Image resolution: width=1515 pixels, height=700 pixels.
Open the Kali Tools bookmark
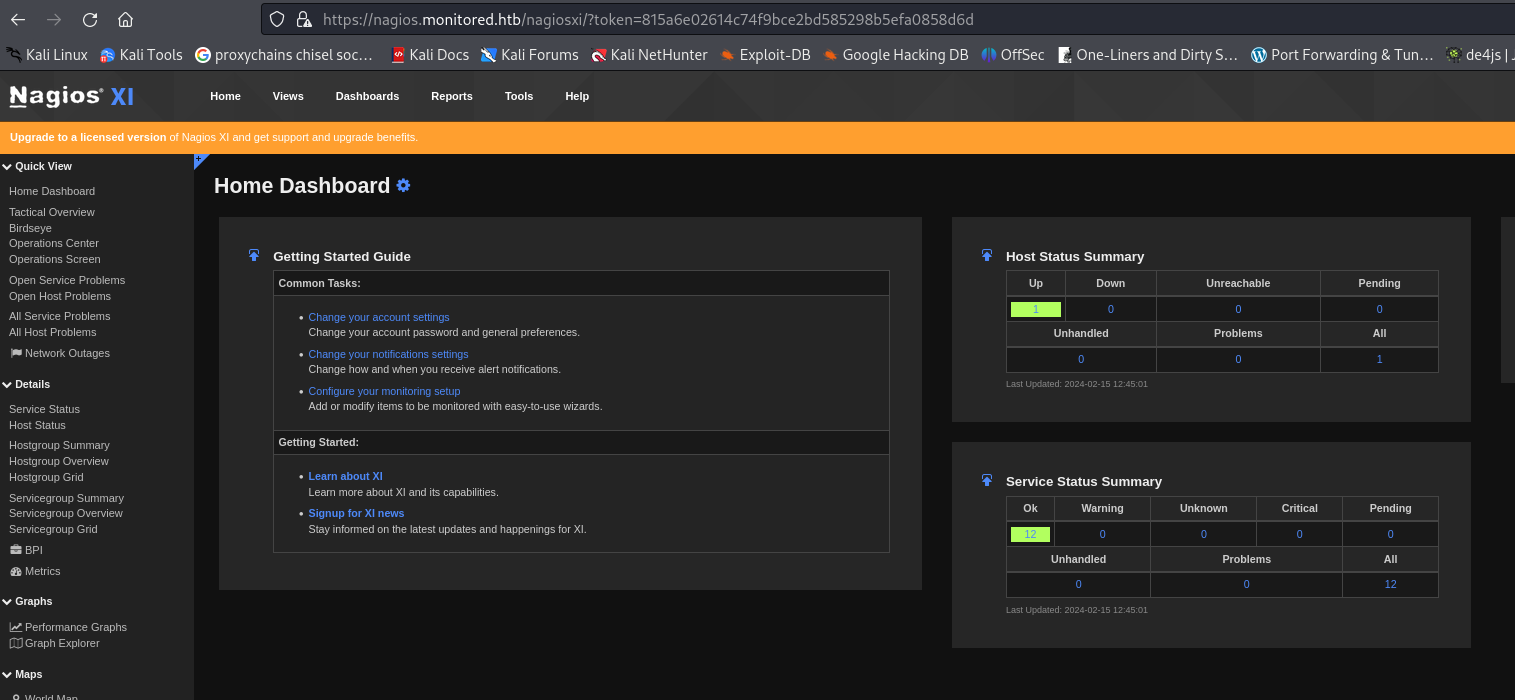[x=141, y=55]
